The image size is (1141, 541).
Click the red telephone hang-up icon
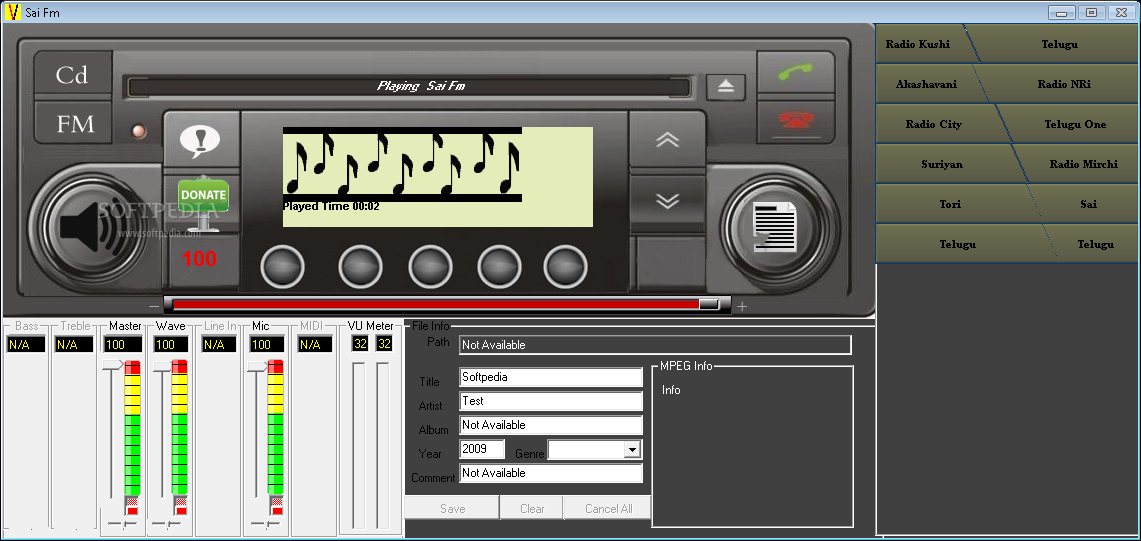point(795,122)
